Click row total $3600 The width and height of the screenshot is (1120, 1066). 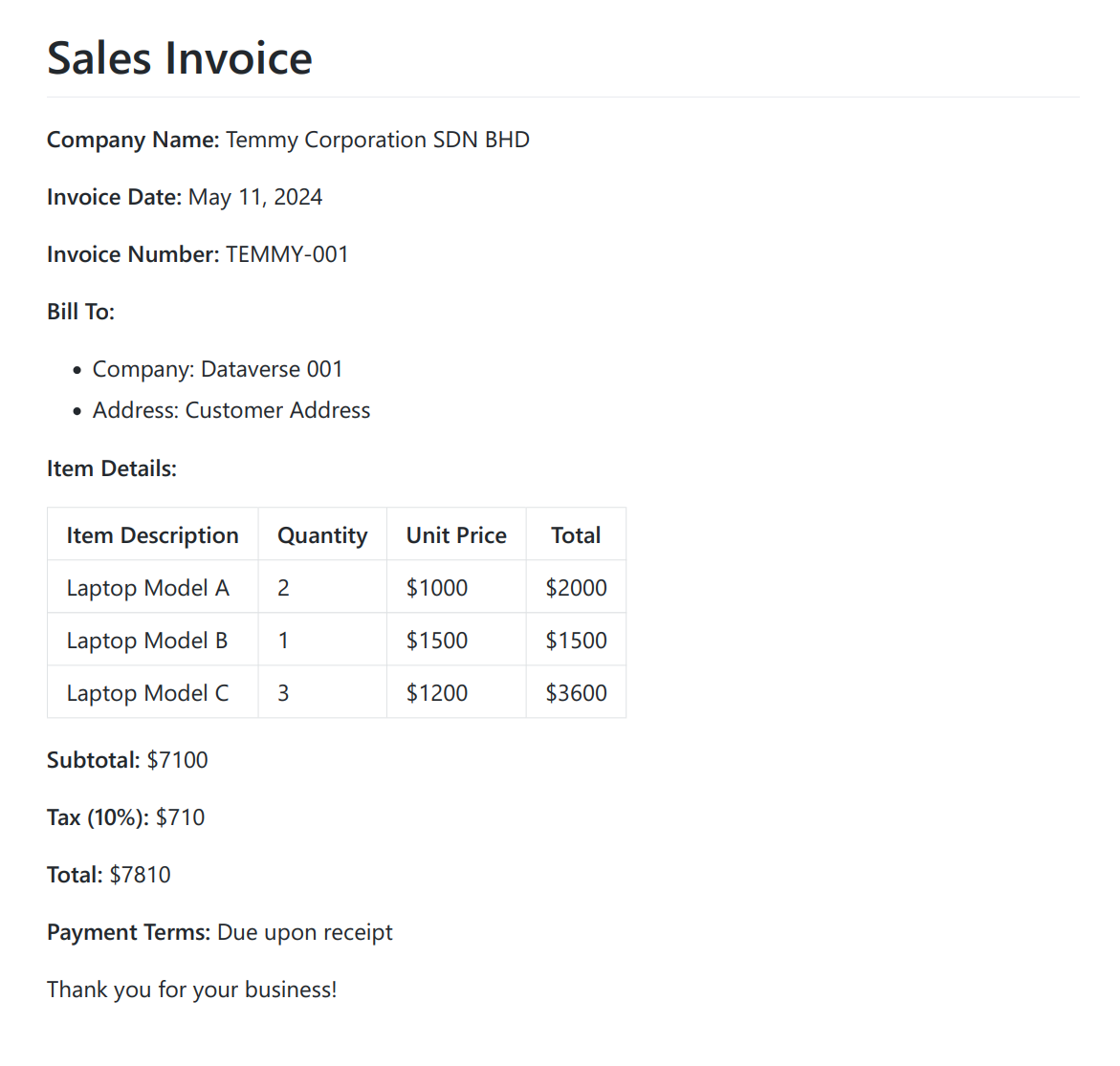click(x=576, y=692)
